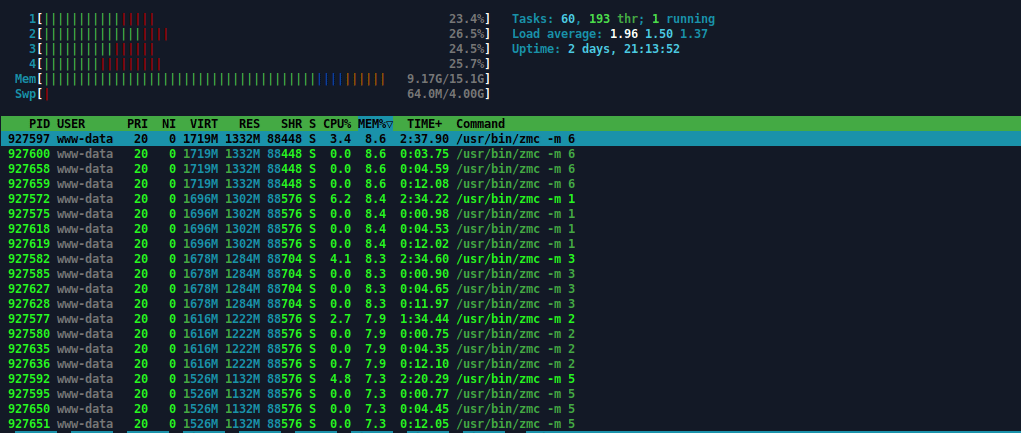
Task: Click CPU% value 6.2
Action: click(341, 199)
